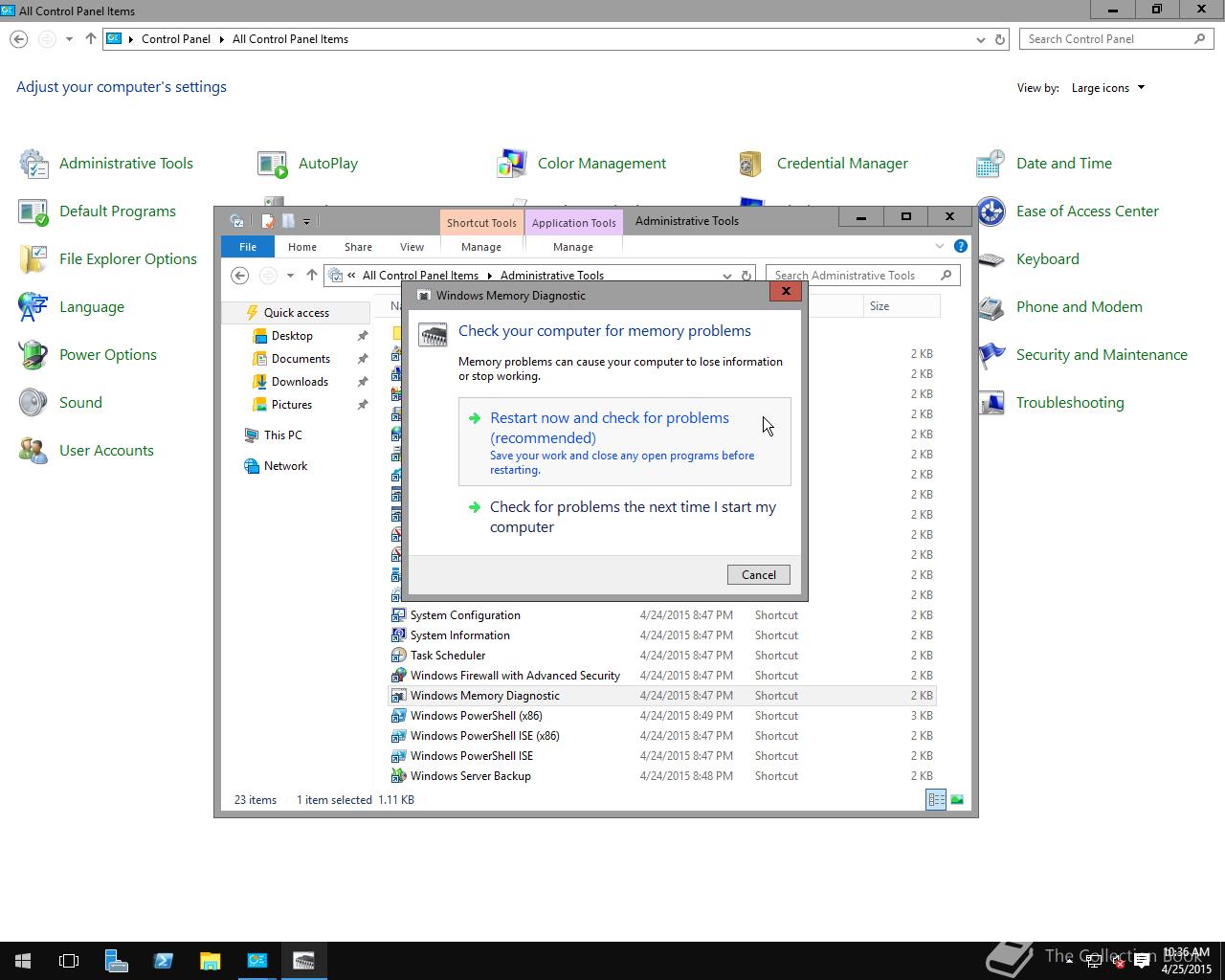
Task: Open Sound settings icon
Action: 59,403
